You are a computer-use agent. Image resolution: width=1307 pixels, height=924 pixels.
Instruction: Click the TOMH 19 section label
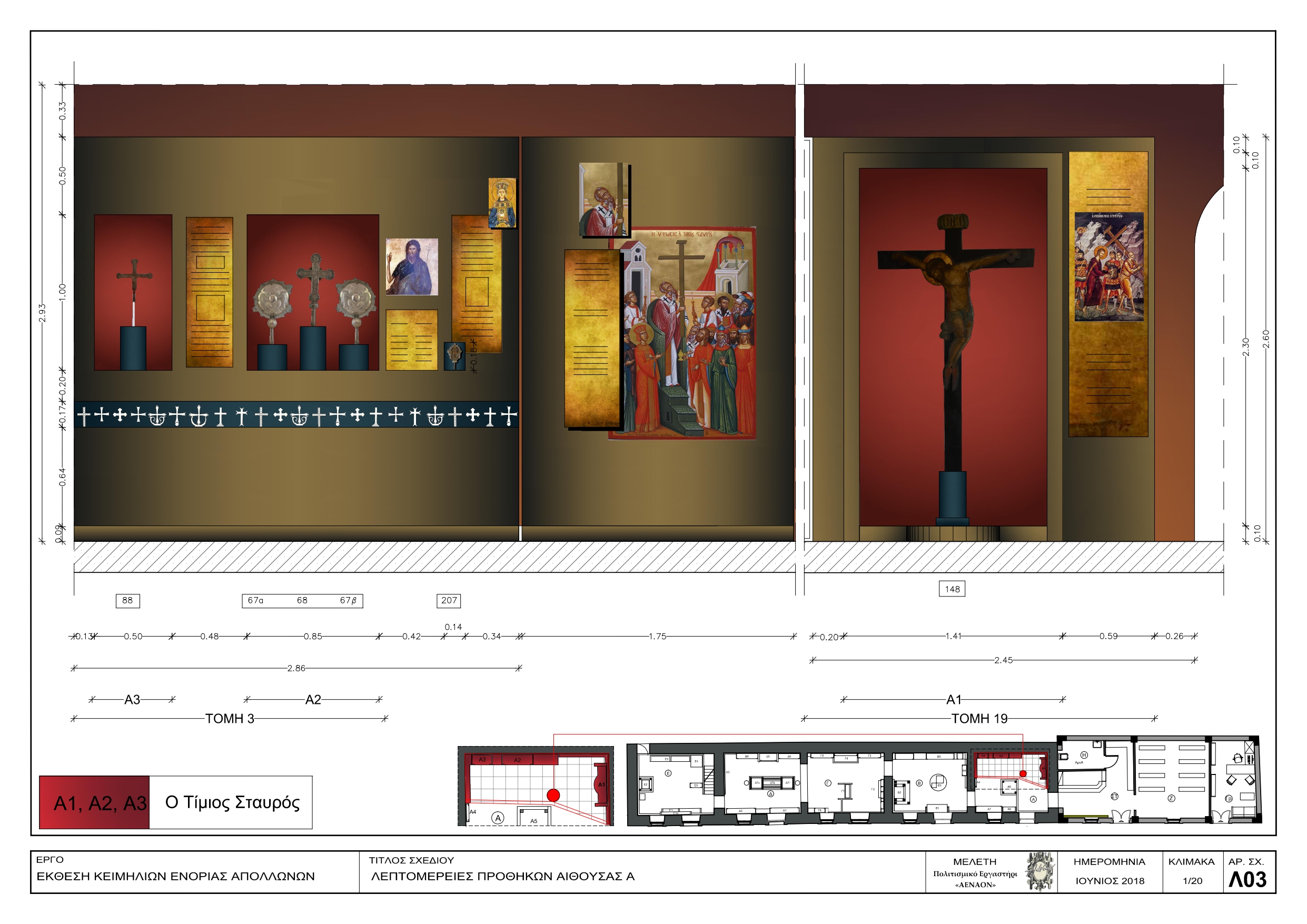979,719
